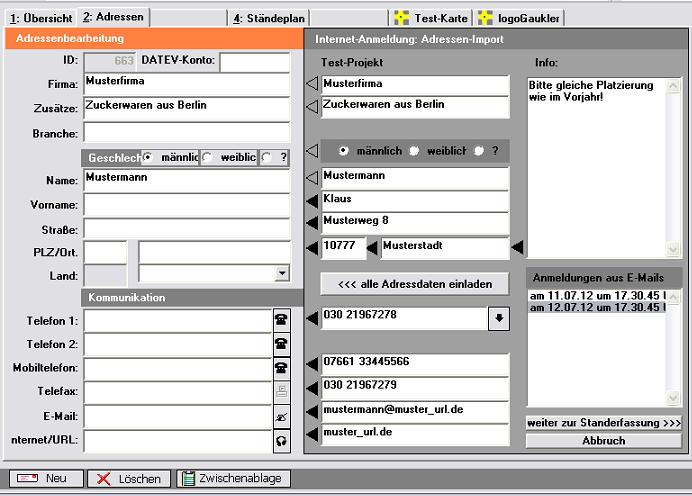Click the yellow icon on logoGaukler tab

pyautogui.click(x=485, y=18)
